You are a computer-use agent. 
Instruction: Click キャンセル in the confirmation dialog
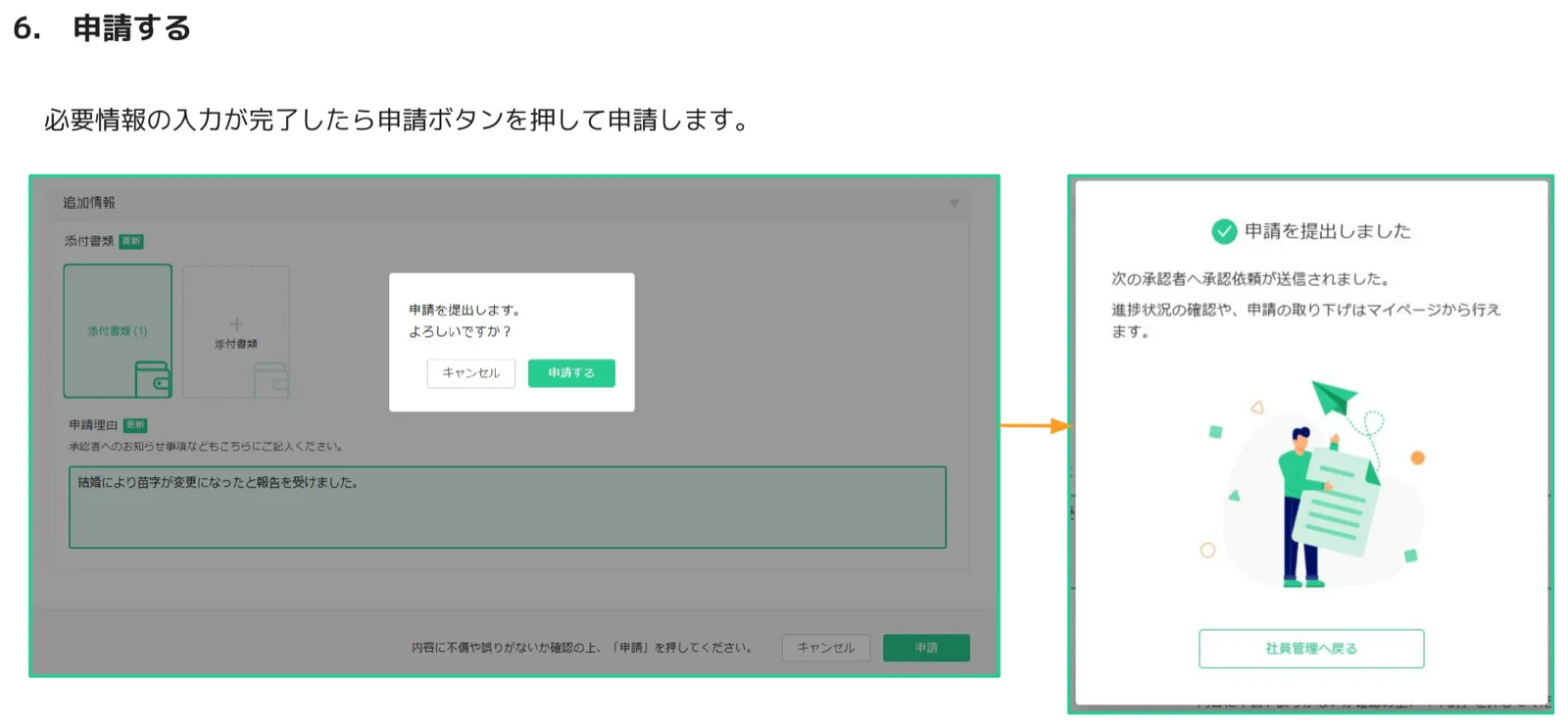[x=470, y=373]
